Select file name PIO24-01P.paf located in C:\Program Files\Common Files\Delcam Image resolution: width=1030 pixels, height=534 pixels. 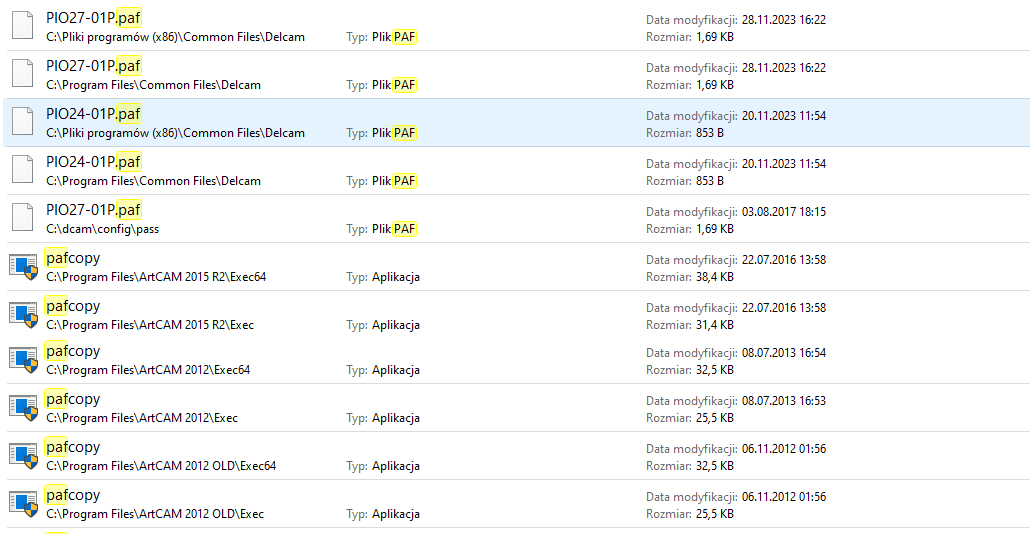[93, 162]
